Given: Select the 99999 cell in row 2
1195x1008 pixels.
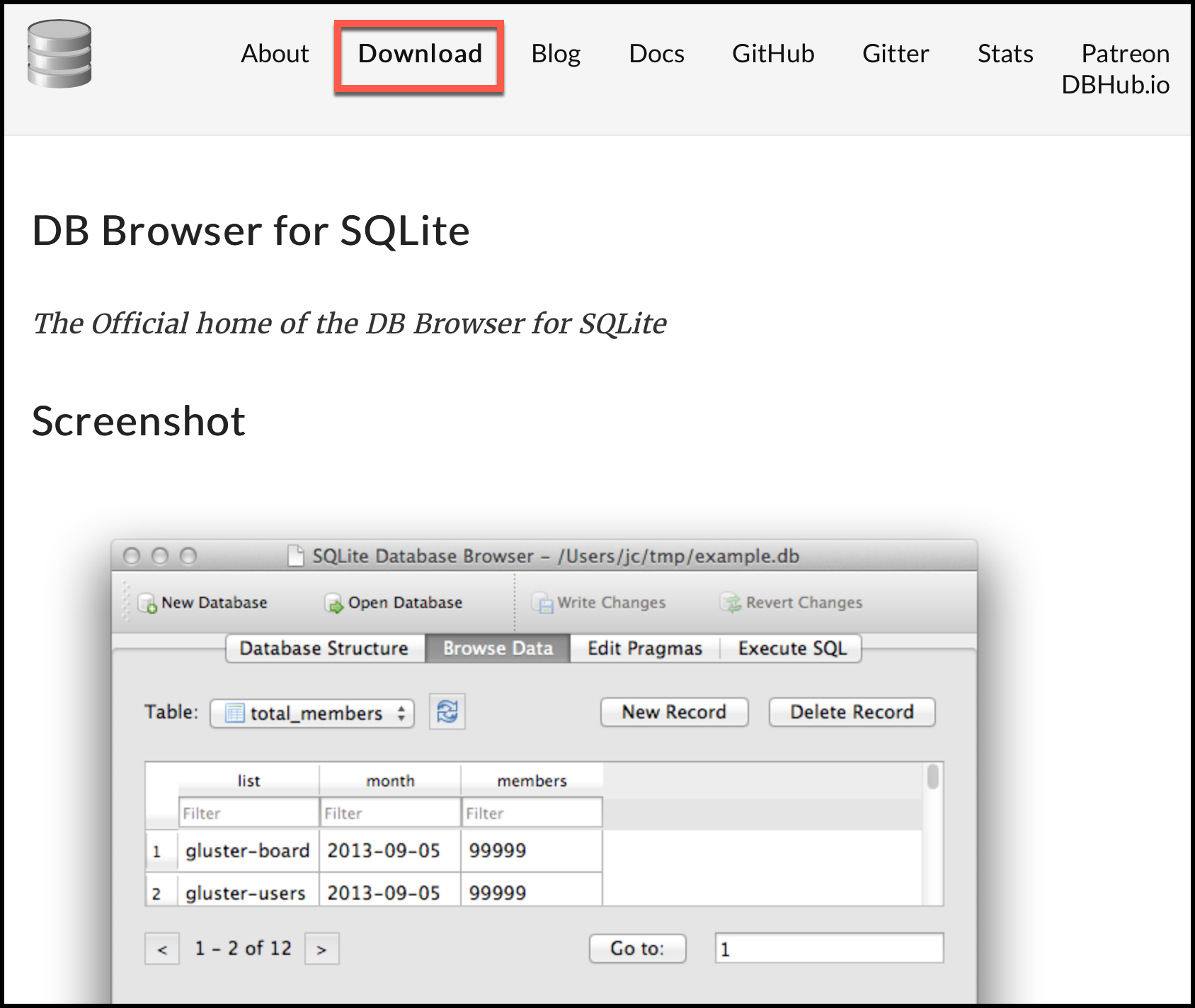Looking at the screenshot, I should point(532,890).
